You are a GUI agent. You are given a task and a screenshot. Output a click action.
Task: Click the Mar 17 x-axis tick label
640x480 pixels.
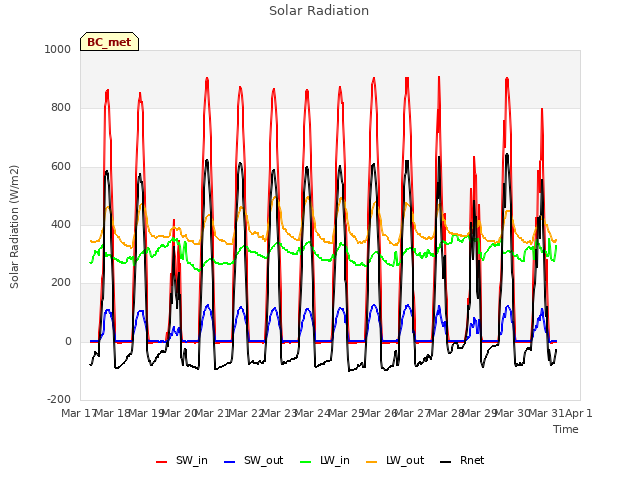click(78, 413)
